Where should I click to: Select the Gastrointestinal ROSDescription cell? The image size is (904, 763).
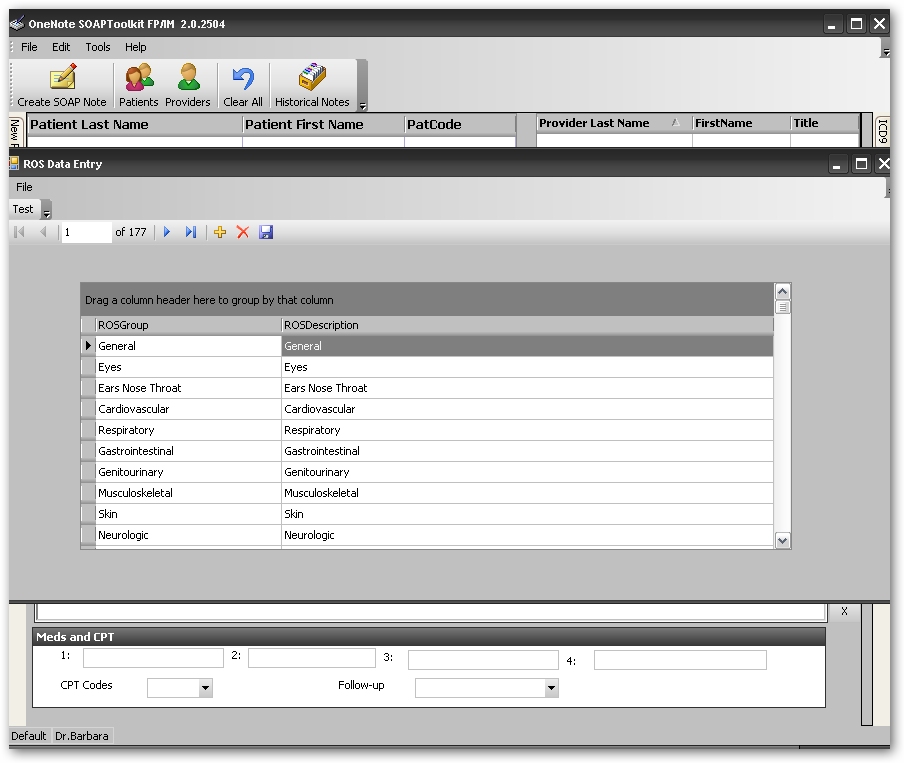527,451
